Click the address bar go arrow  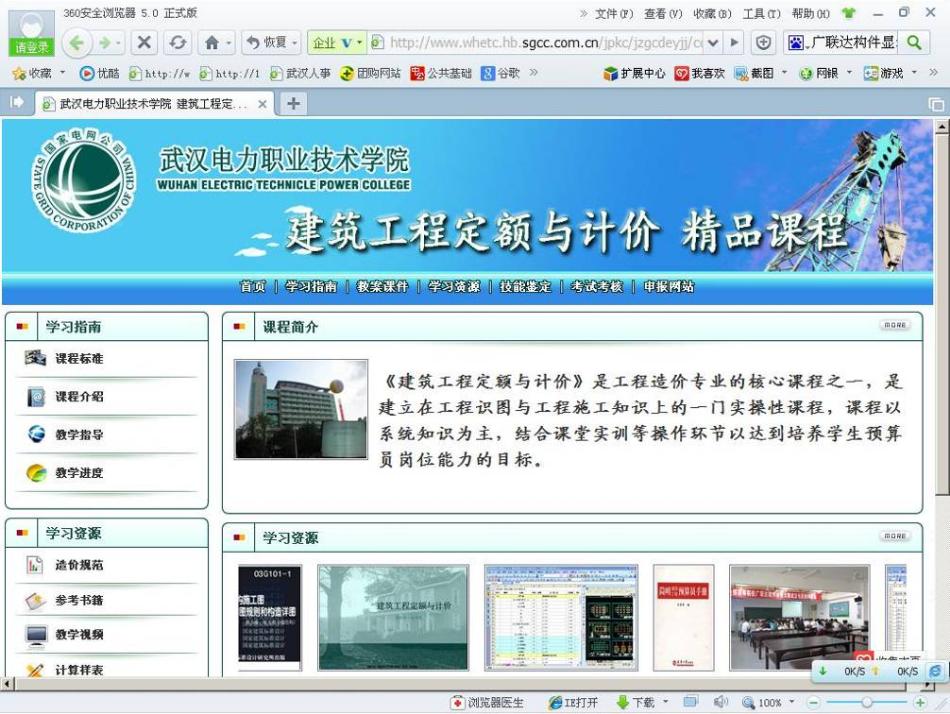(734, 42)
